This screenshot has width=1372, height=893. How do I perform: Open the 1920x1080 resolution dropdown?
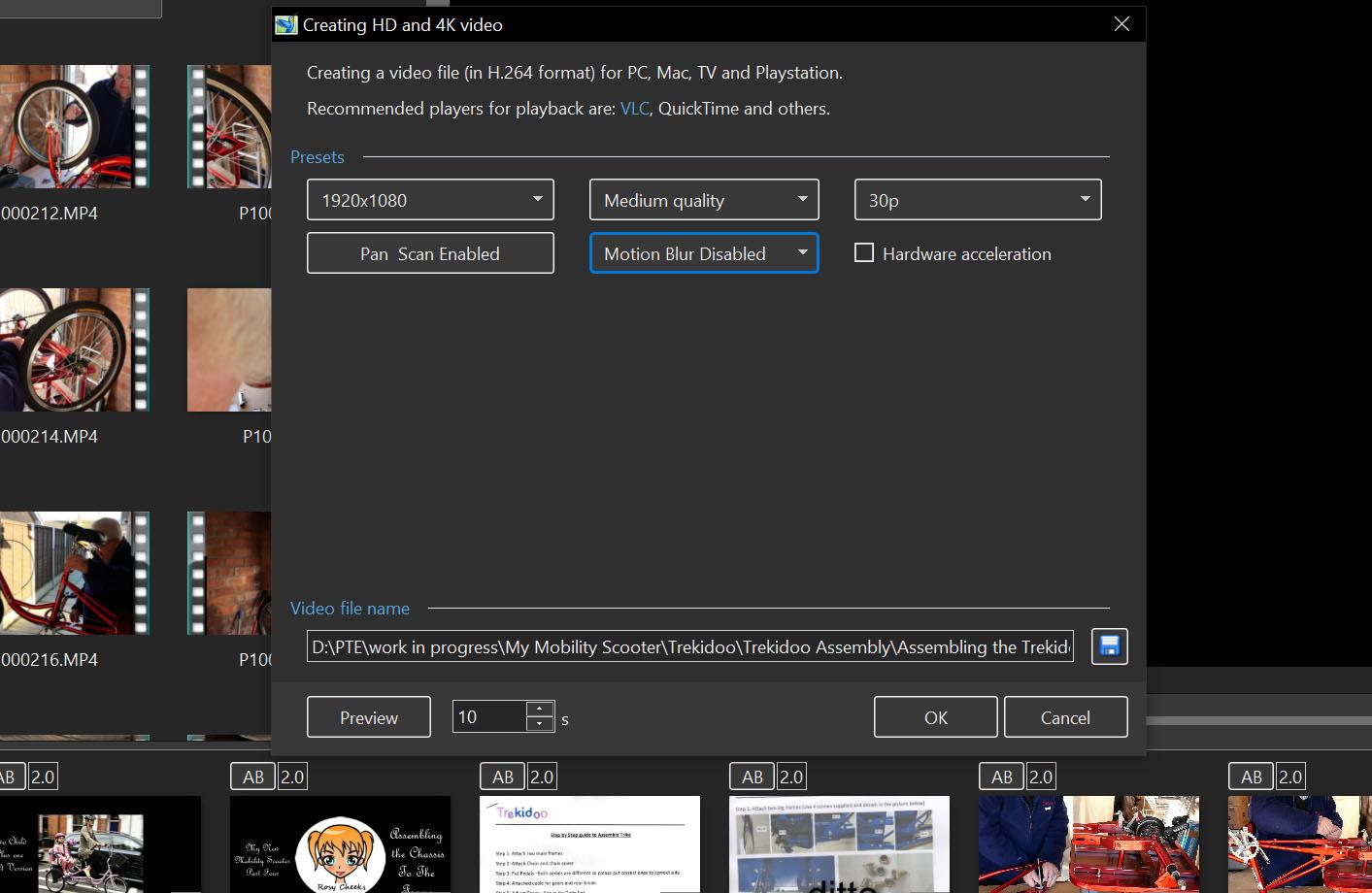pos(430,200)
